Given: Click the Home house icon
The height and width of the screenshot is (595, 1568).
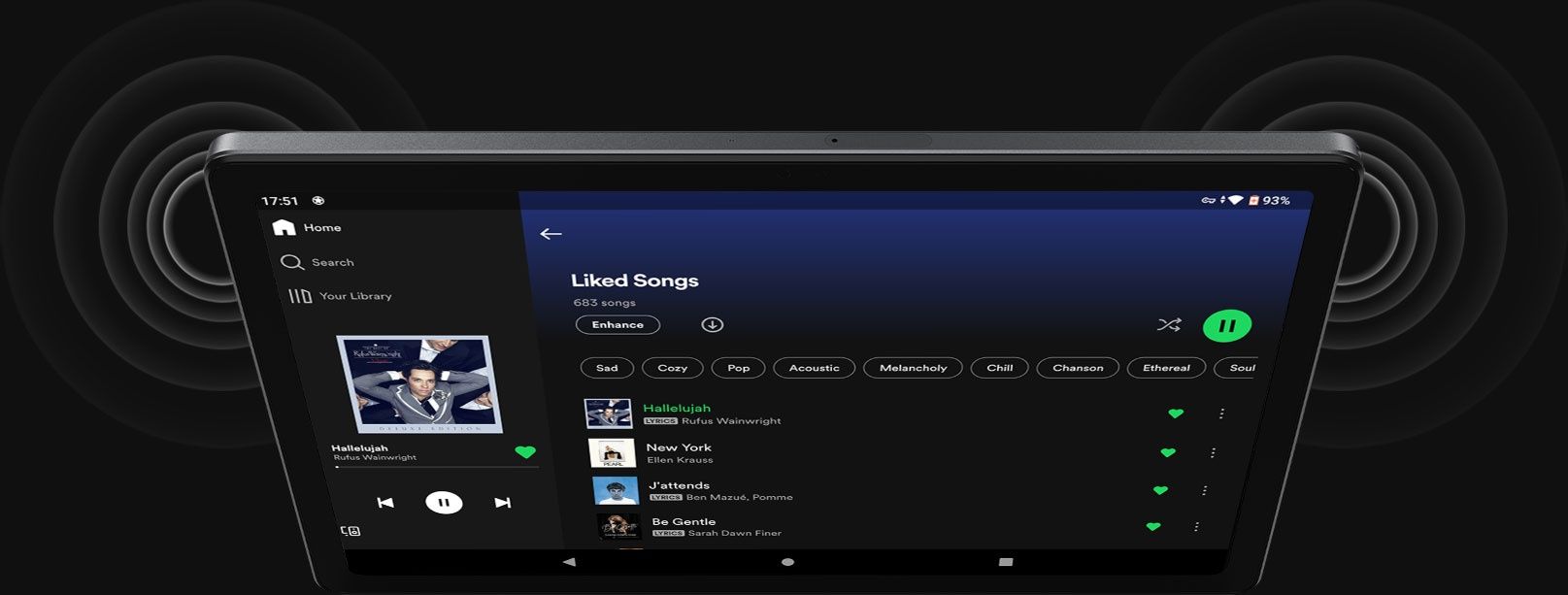Looking at the screenshot, I should (x=284, y=227).
